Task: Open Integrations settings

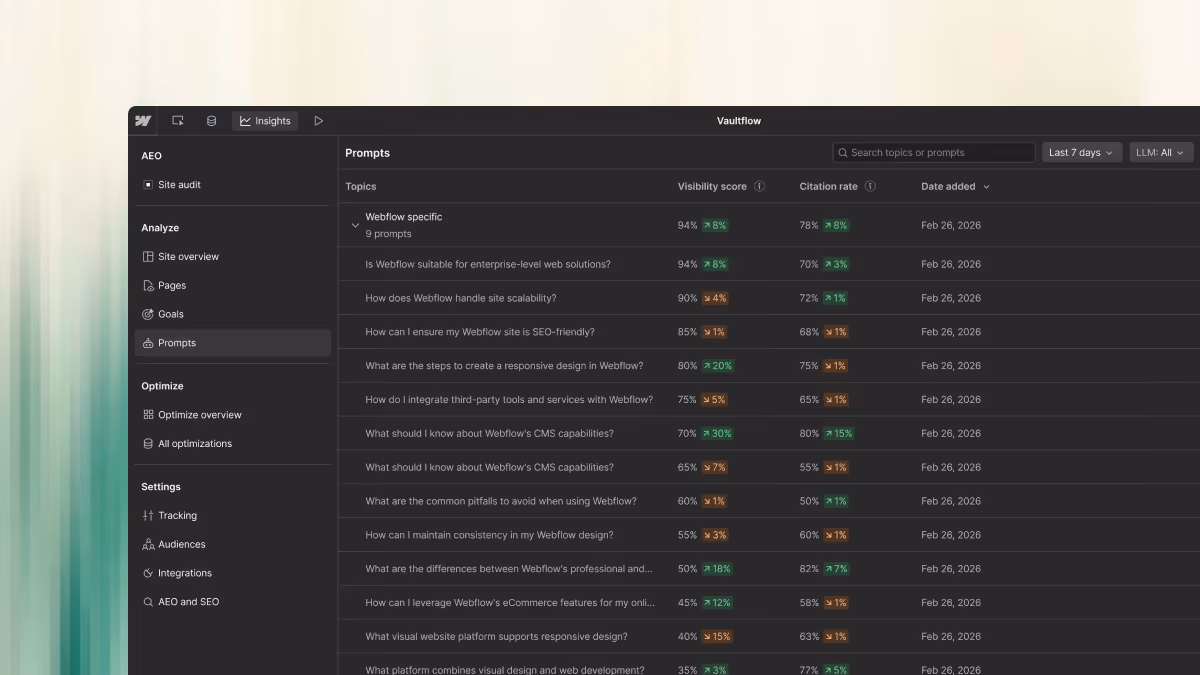Action: (x=233, y=573)
